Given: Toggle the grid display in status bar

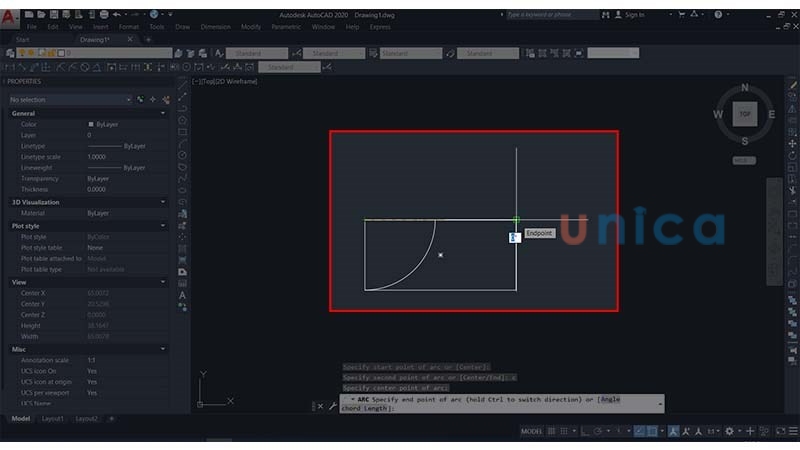Looking at the screenshot, I should (553, 431).
